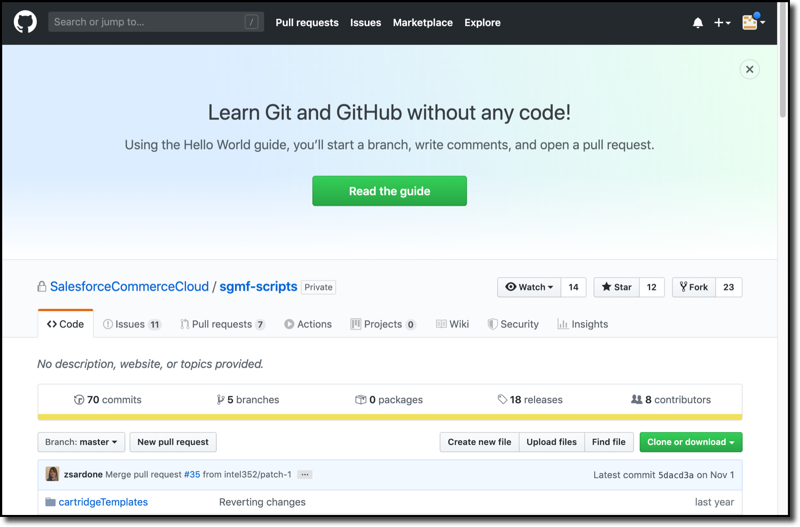Click the Private label badge
This screenshot has width=800, height=527.
point(318,287)
